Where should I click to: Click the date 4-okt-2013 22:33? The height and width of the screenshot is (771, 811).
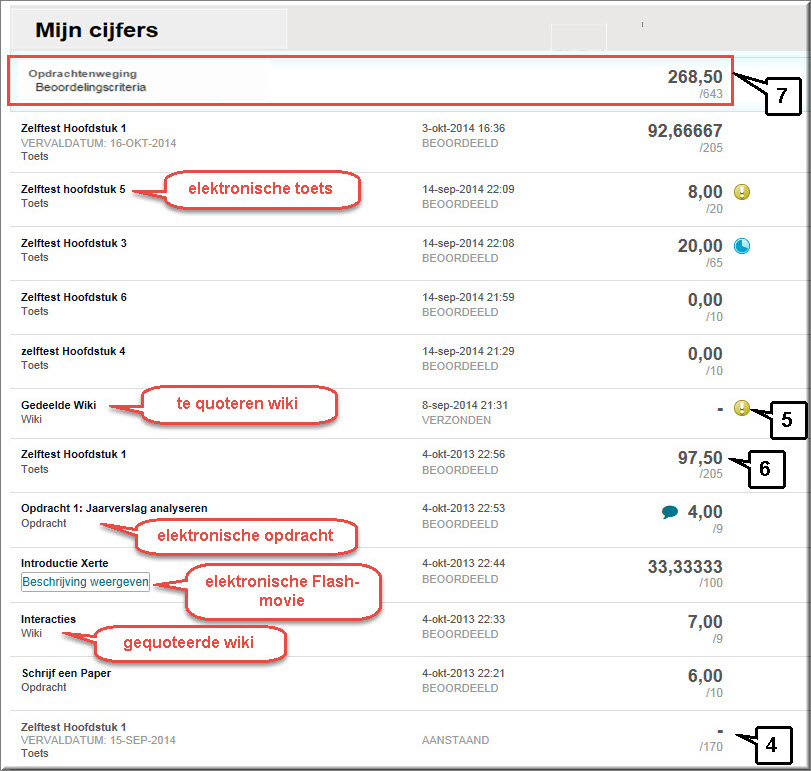463,619
